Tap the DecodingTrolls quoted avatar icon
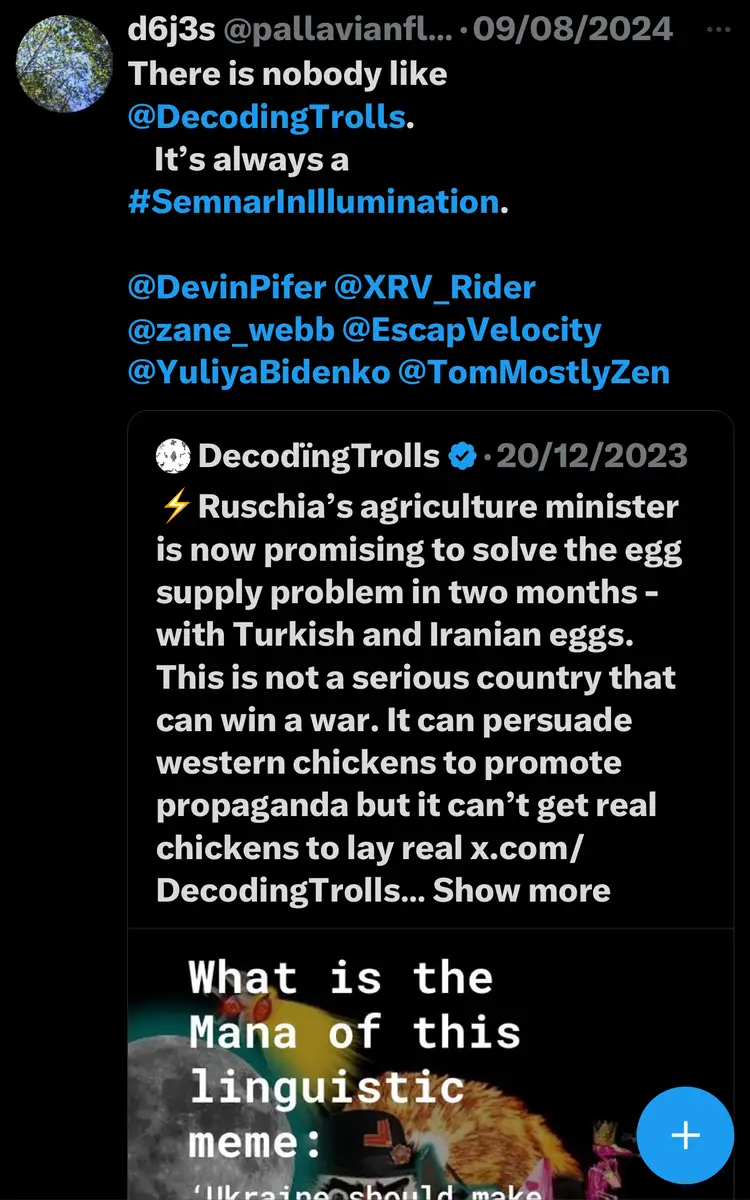750x1200 pixels. [174, 457]
